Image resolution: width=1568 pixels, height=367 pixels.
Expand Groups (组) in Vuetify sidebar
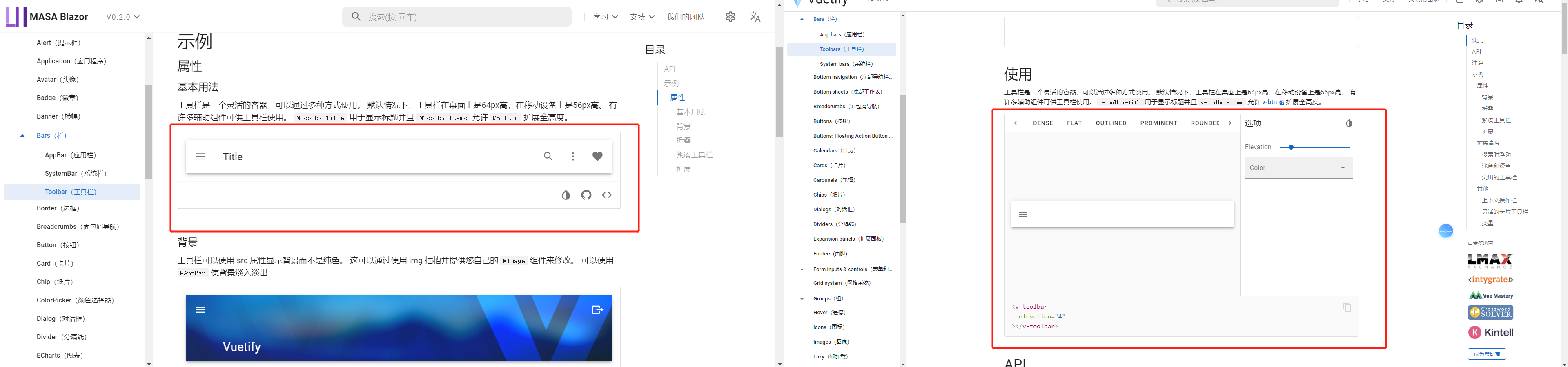802,299
